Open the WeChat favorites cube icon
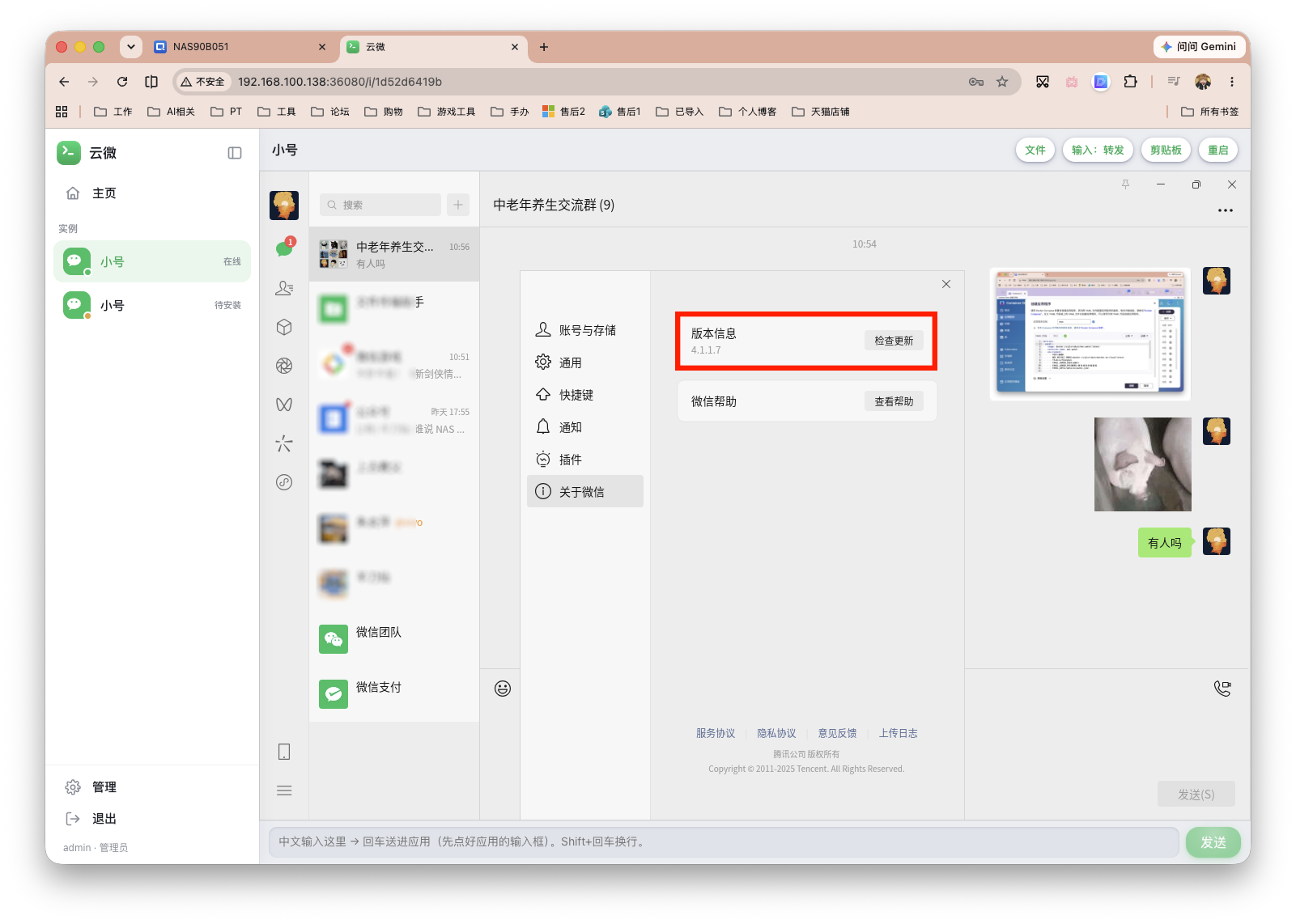The width and height of the screenshot is (1296, 924). (284, 327)
